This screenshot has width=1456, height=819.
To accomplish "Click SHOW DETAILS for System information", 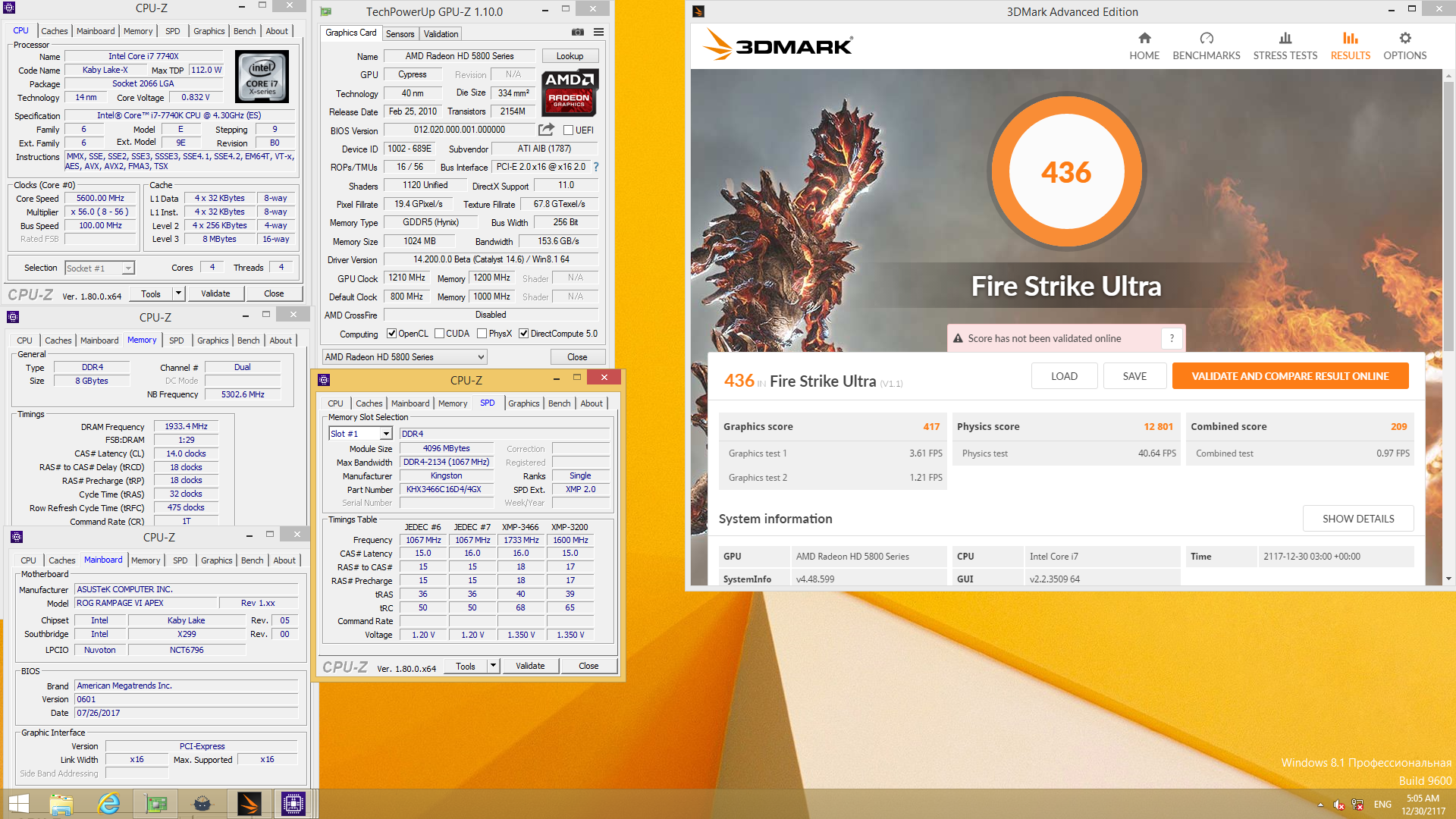I will tap(1358, 519).
